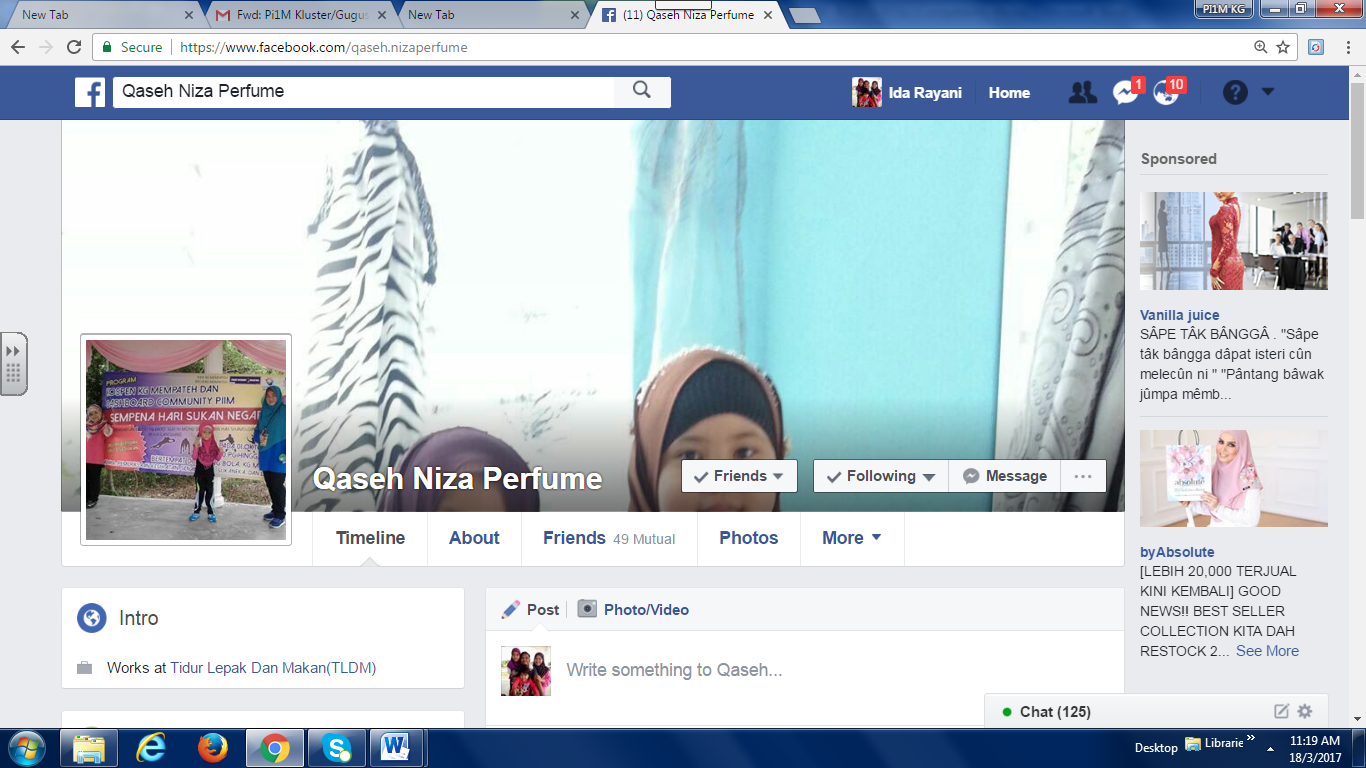Expand the More profile tab dropdown
This screenshot has height=768, width=1366.
tap(851, 538)
